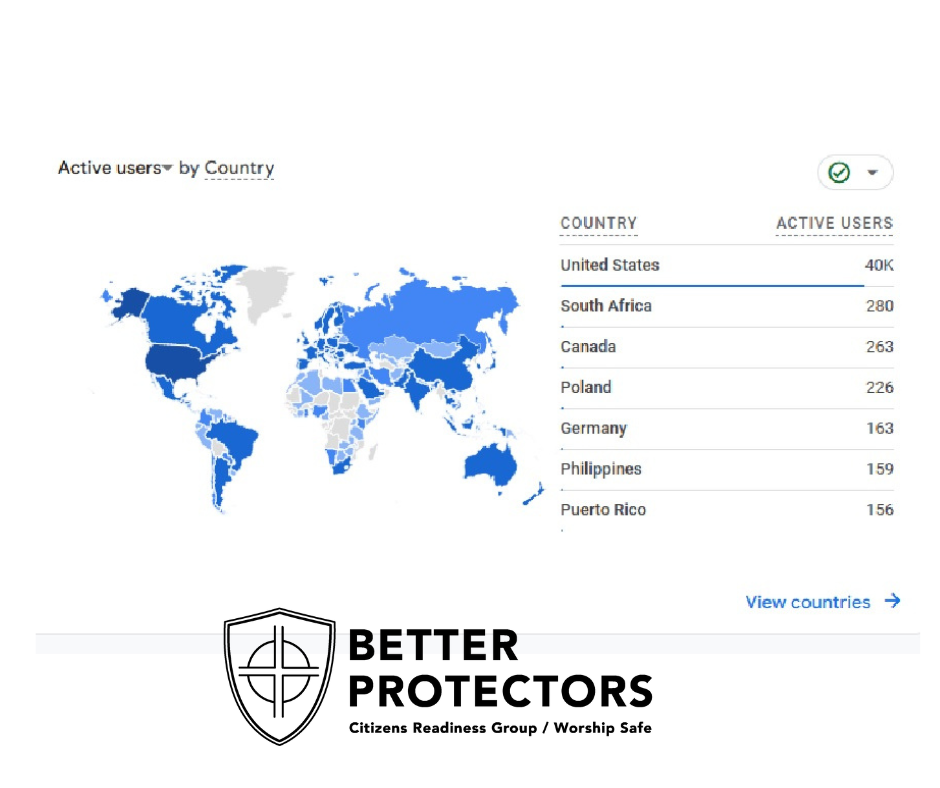Expand the Active users metric dropdown

click(168, 169)
